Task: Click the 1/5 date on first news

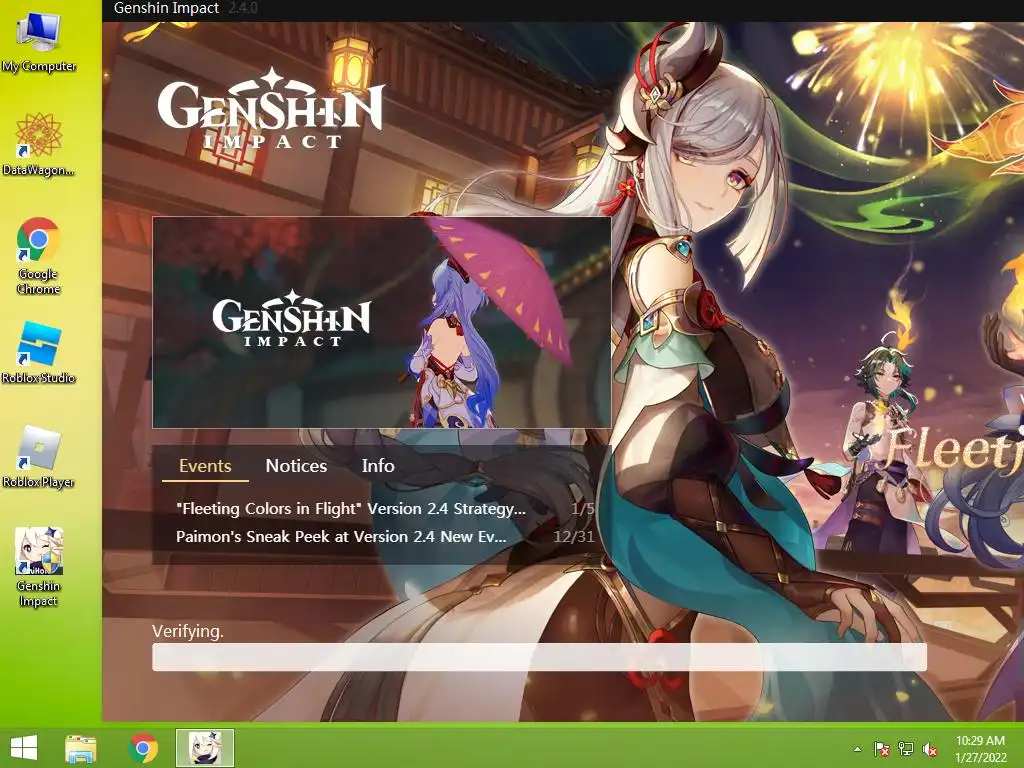Action: click(x=583, y=509)
